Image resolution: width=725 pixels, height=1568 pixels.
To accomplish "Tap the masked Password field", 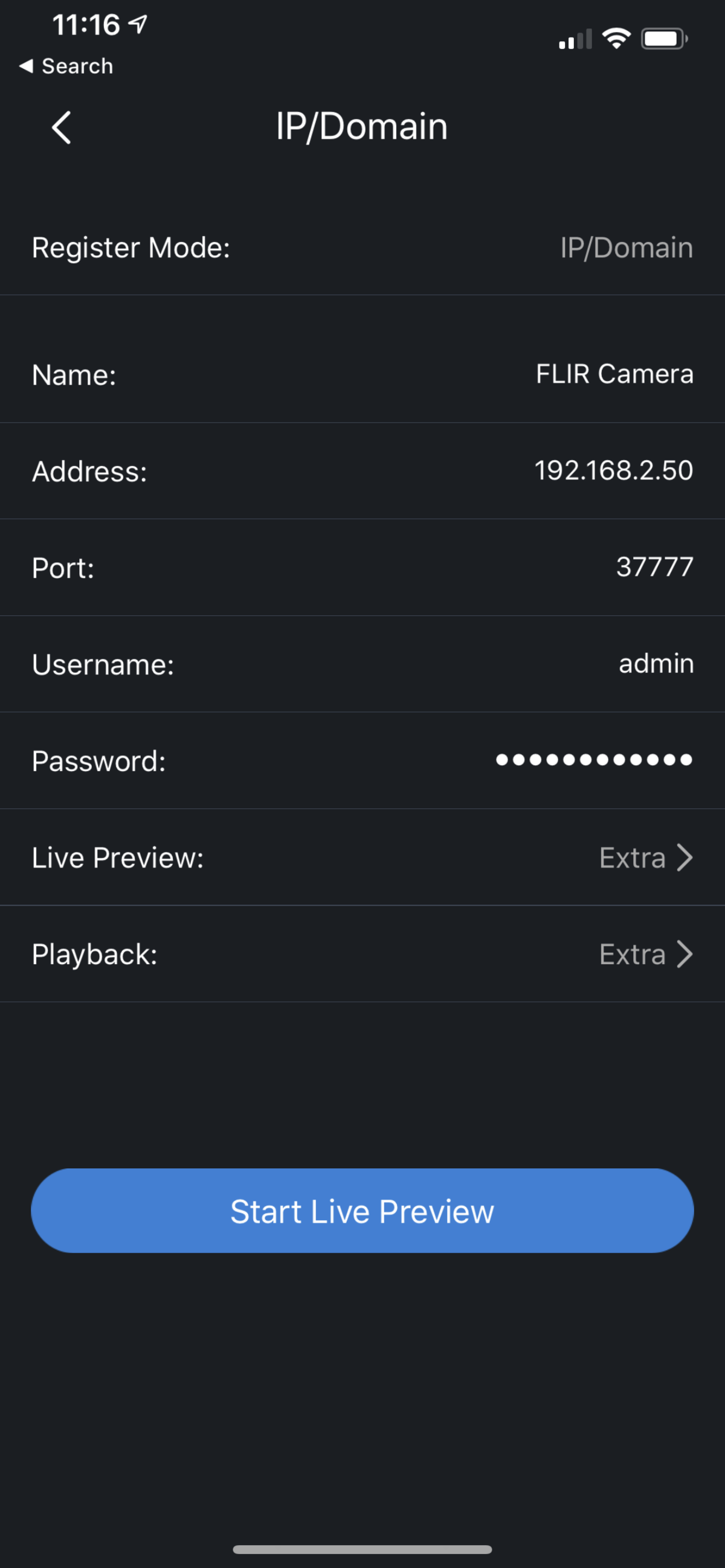I will 594,760.
